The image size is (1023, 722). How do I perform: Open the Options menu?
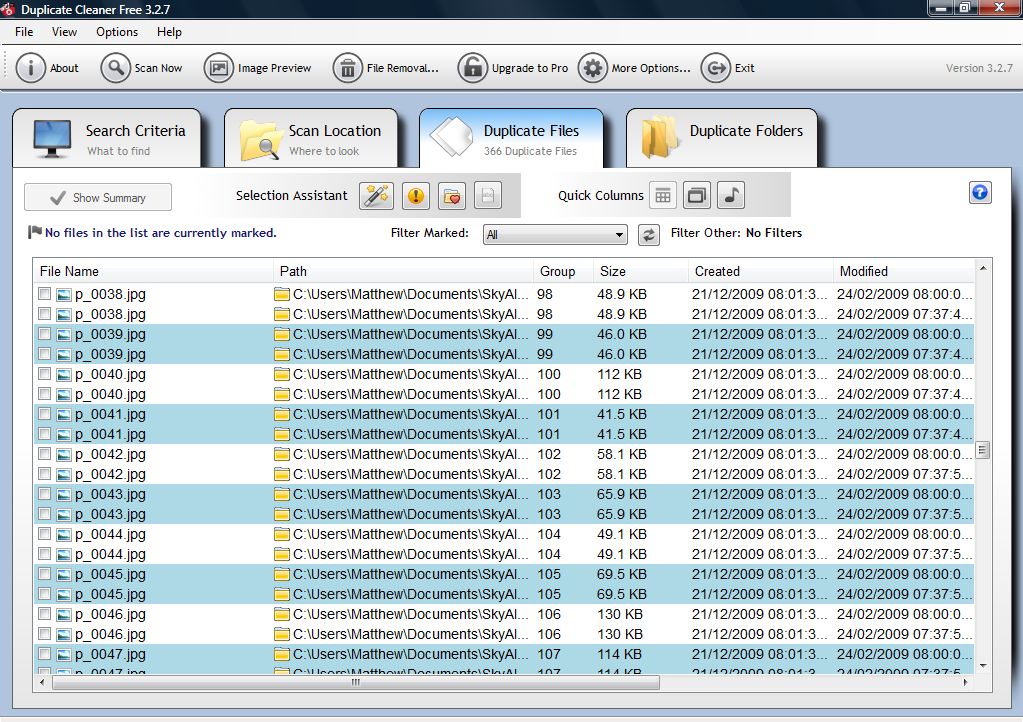pos(116,31)
